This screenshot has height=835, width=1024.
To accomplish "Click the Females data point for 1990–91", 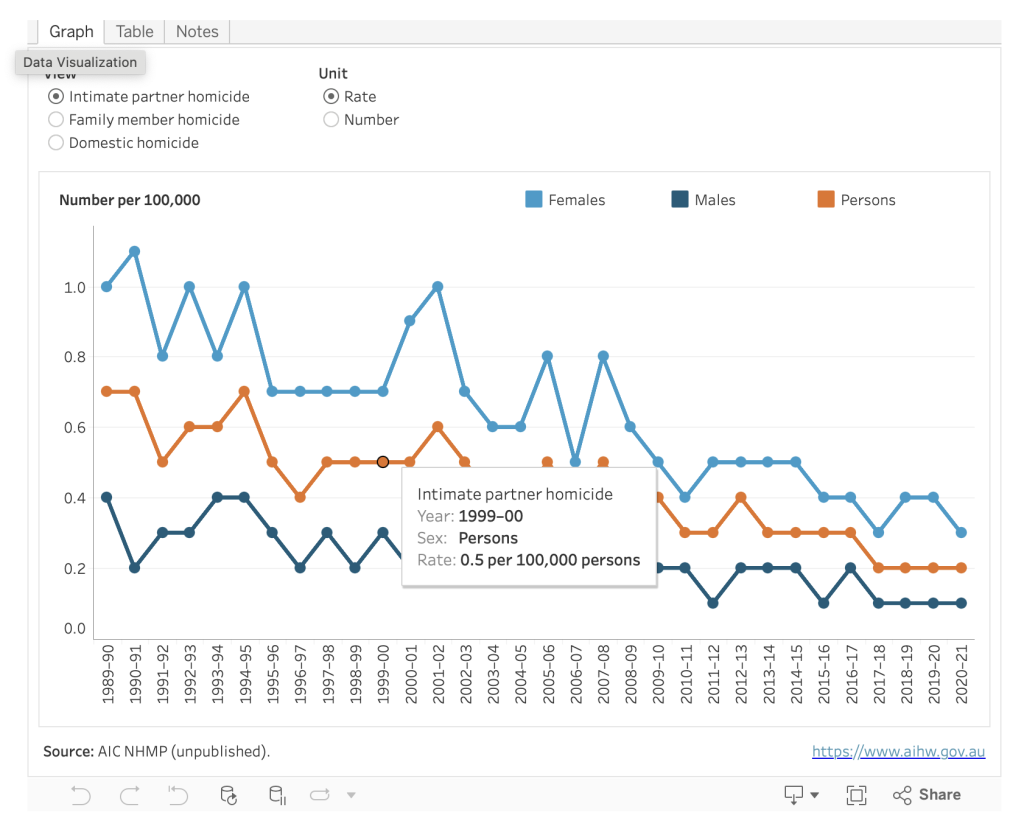I will tap(134, 251).
